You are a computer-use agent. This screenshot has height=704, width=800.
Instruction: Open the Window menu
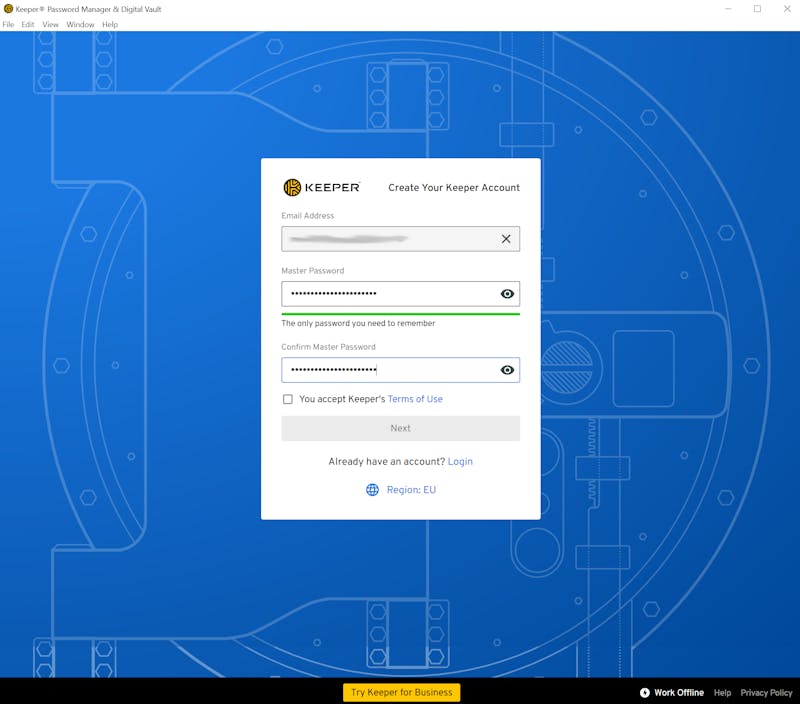pos(80,24)
